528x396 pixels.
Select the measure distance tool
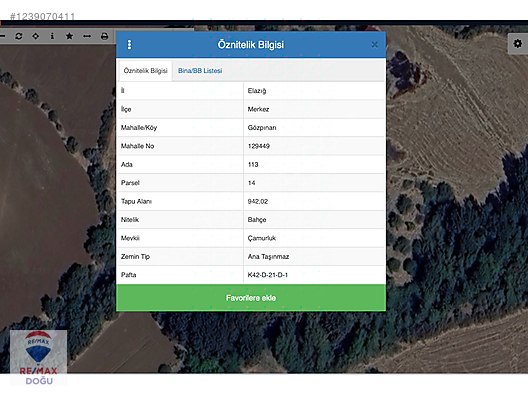(x=87, y=36)
